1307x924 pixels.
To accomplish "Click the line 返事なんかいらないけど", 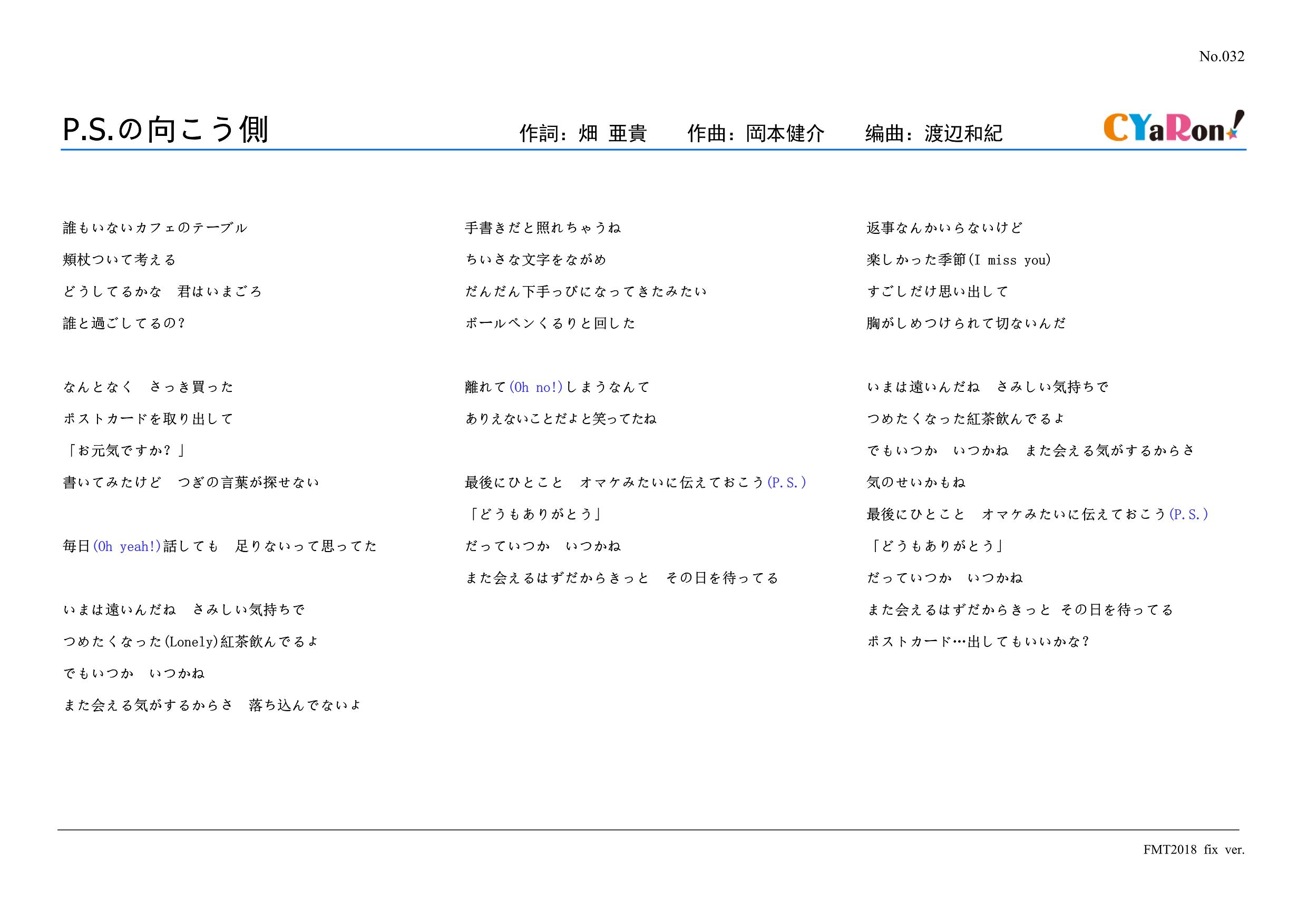I will (944, 228).
